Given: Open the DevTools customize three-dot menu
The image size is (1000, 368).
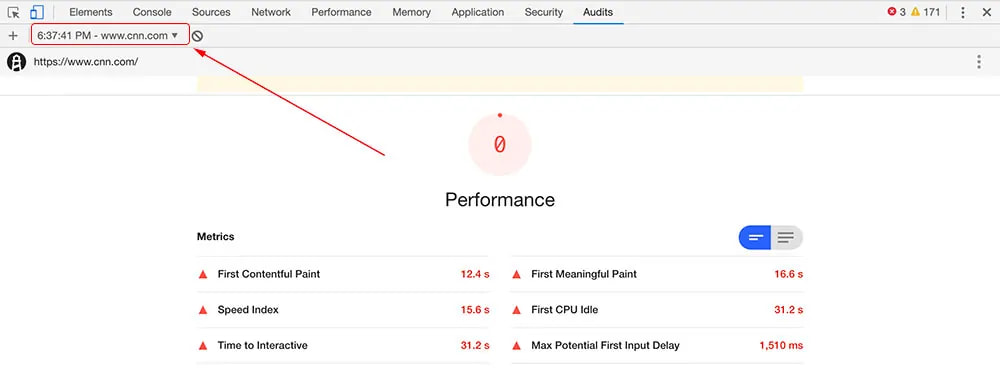Looking at the screenshot, I should [963, 12].
